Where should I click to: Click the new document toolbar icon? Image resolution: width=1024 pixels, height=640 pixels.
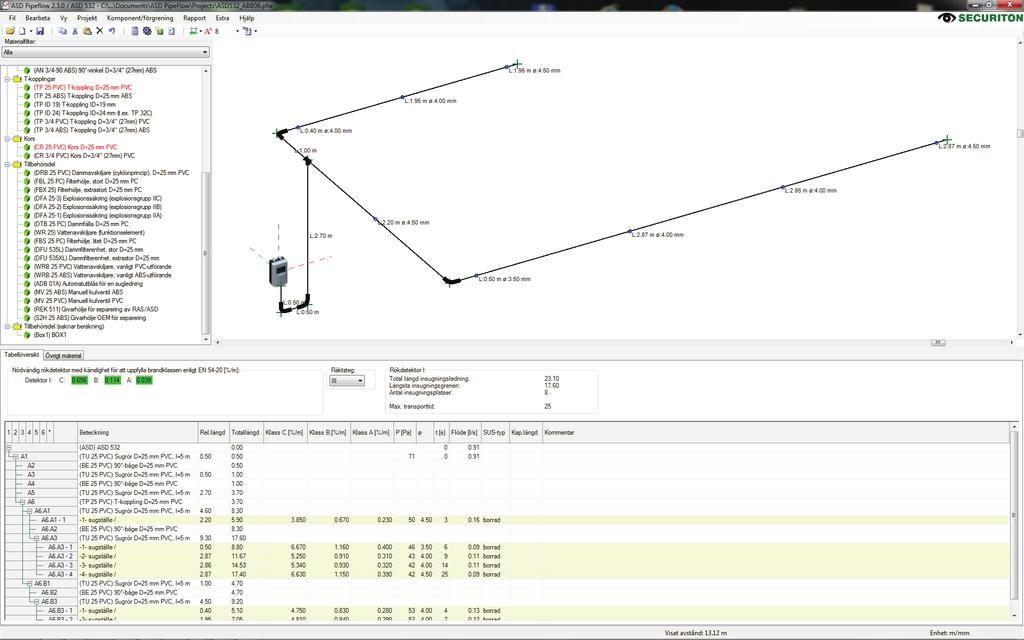(x=22, y=31)
